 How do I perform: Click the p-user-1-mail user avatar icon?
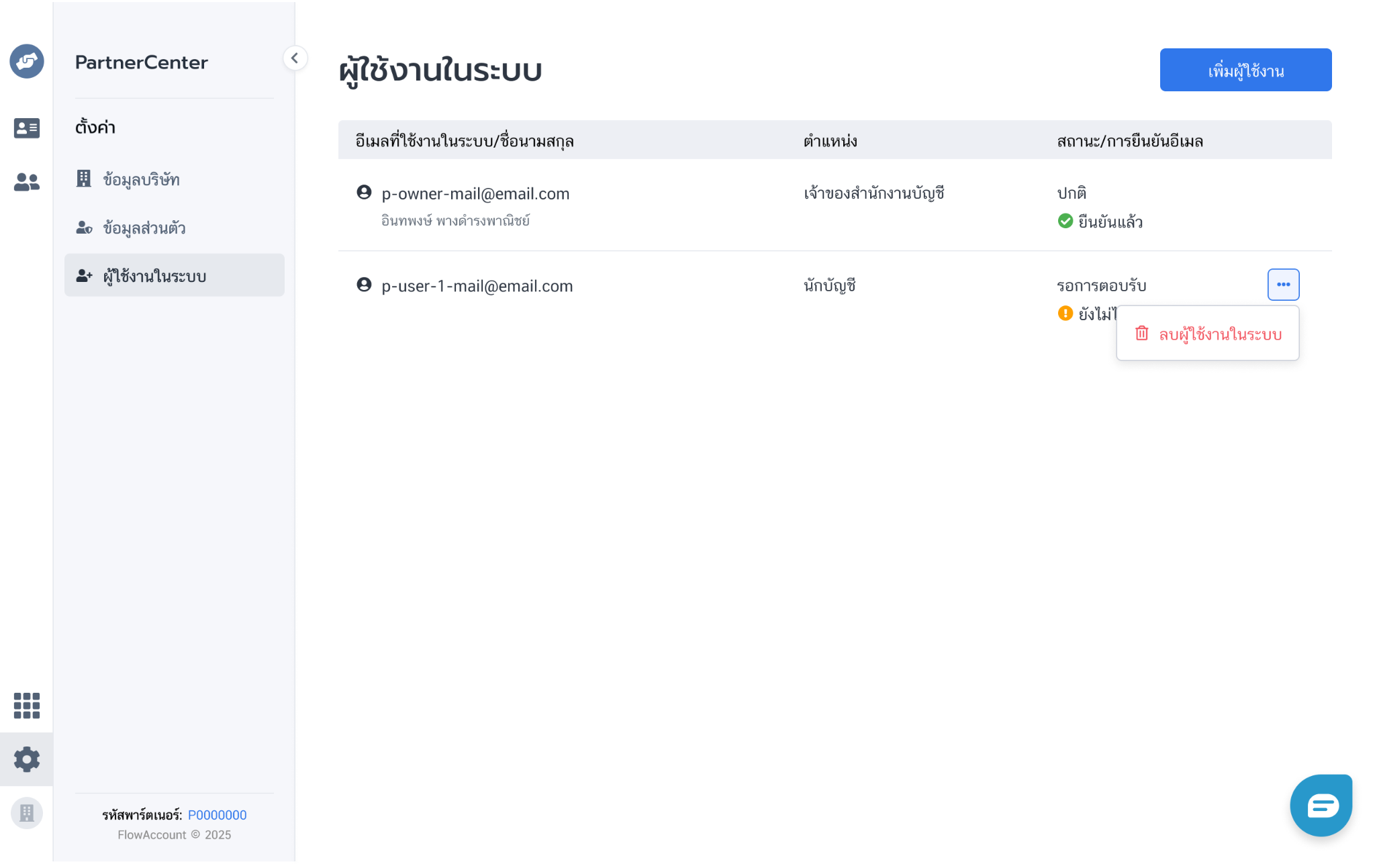(x=364, y=285)
